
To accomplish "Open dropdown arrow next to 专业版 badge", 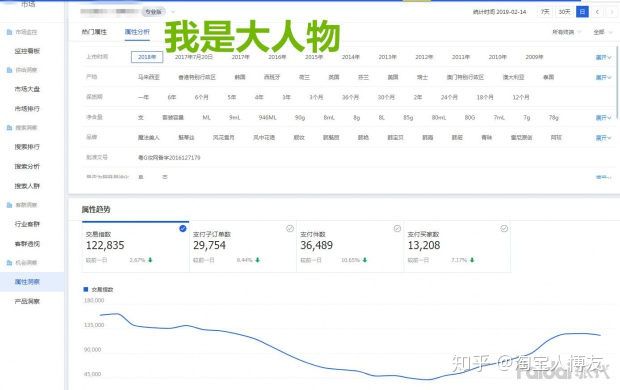I will point(172,12).
